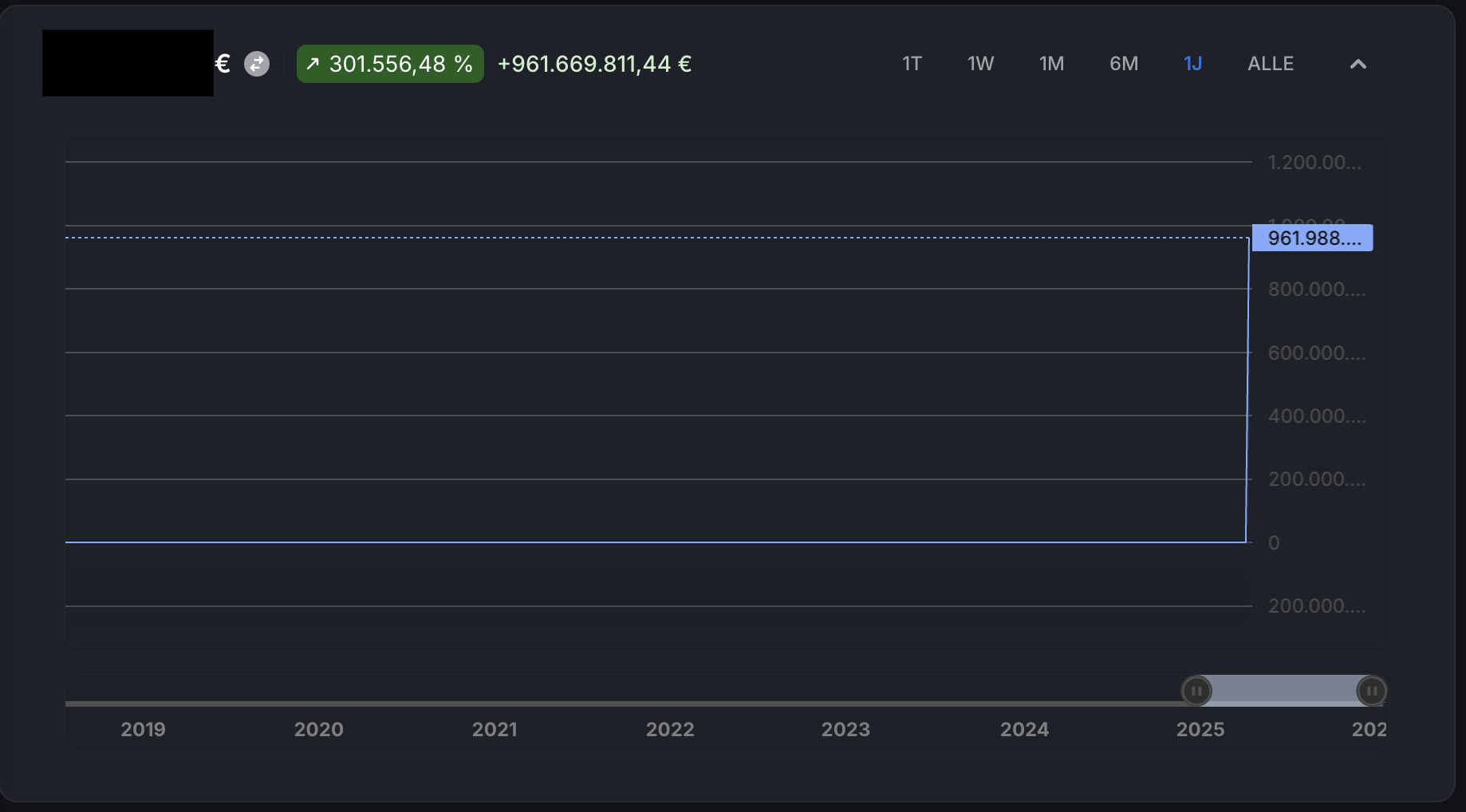
Task: Click the 2025 timeline label
Action: (1200, 729)
